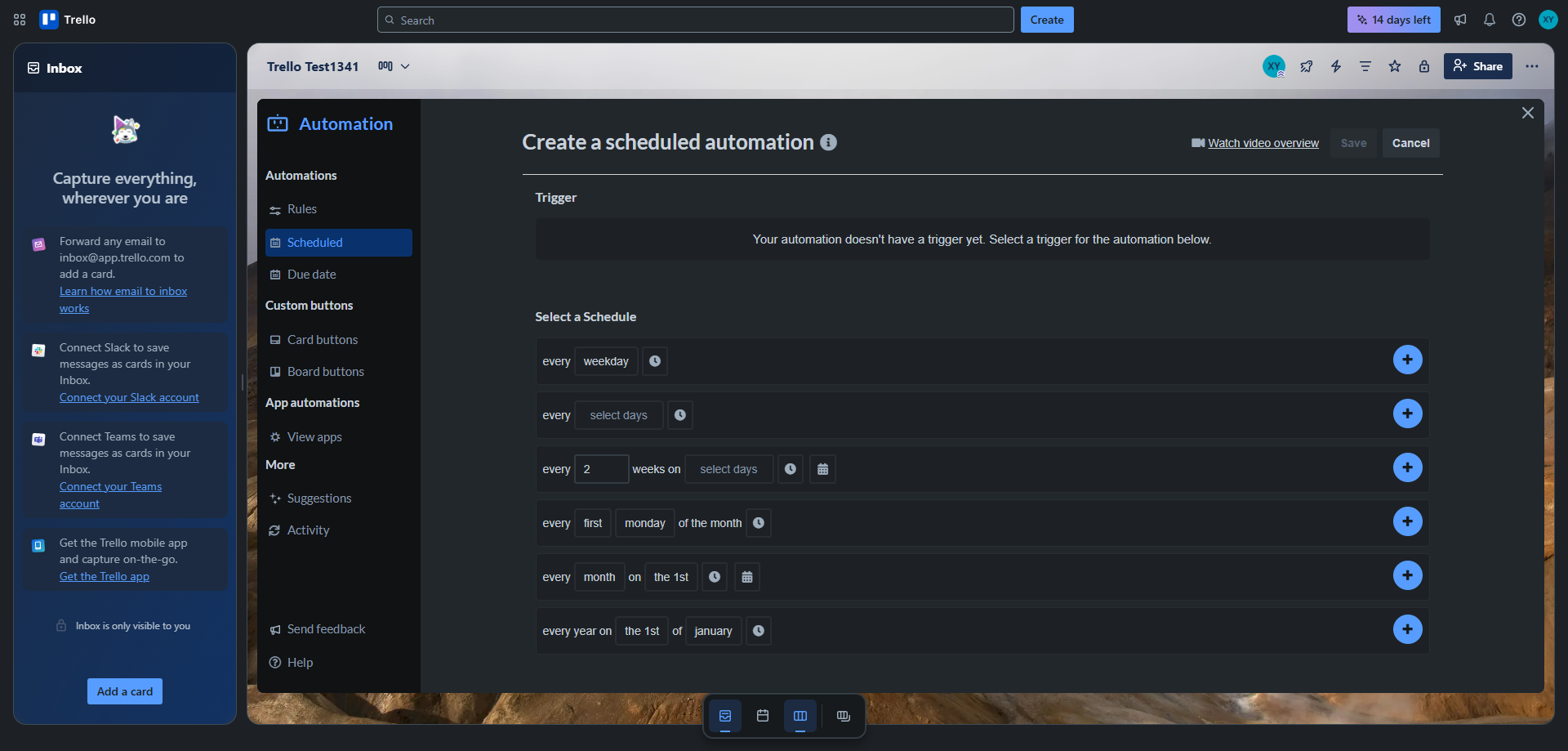Open the help question mark icon

point(1519,20)
